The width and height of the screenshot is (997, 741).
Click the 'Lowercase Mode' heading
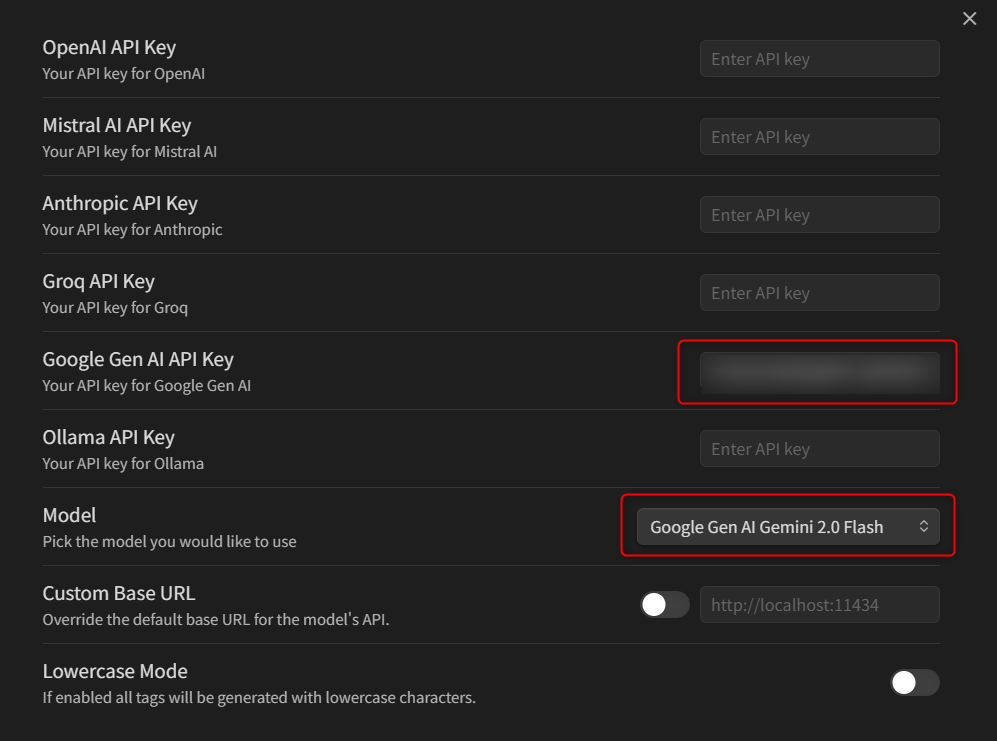click(115, 671)
